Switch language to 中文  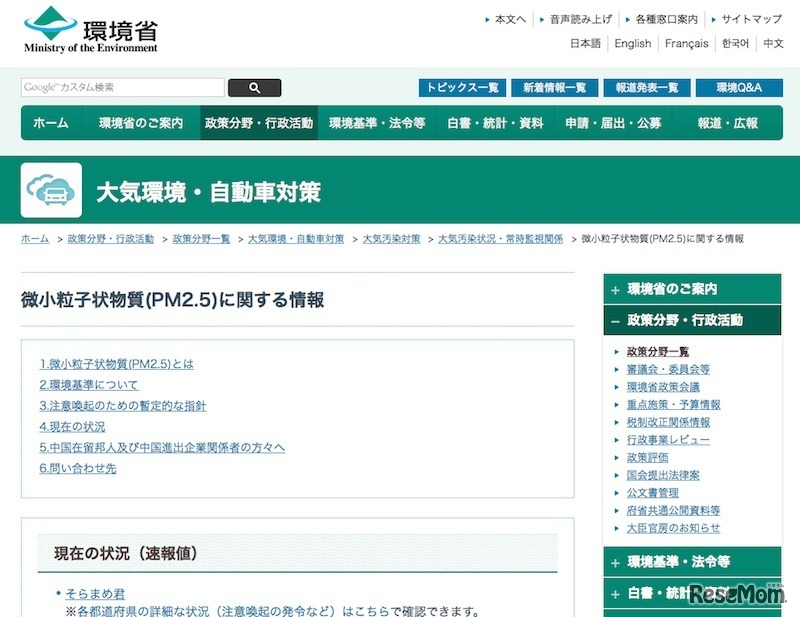(x=773, y=43)
